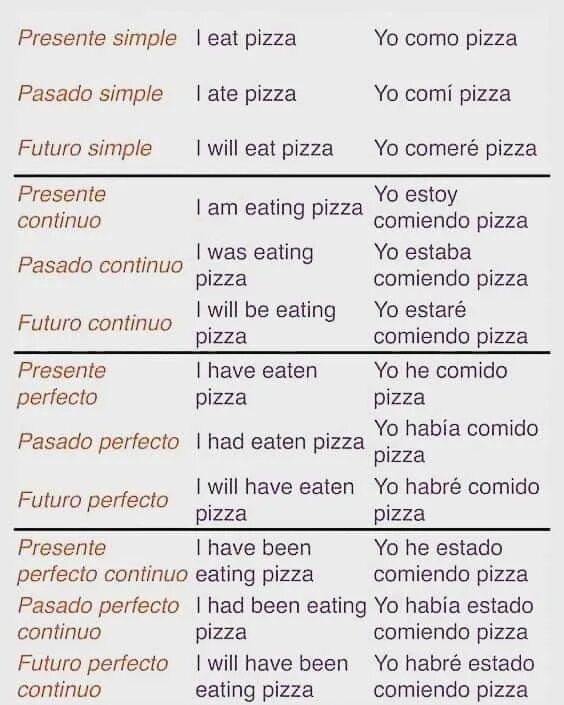
Task: Click 'Yo estaba comiendo pizza' translation
Action: pos(451,265)
